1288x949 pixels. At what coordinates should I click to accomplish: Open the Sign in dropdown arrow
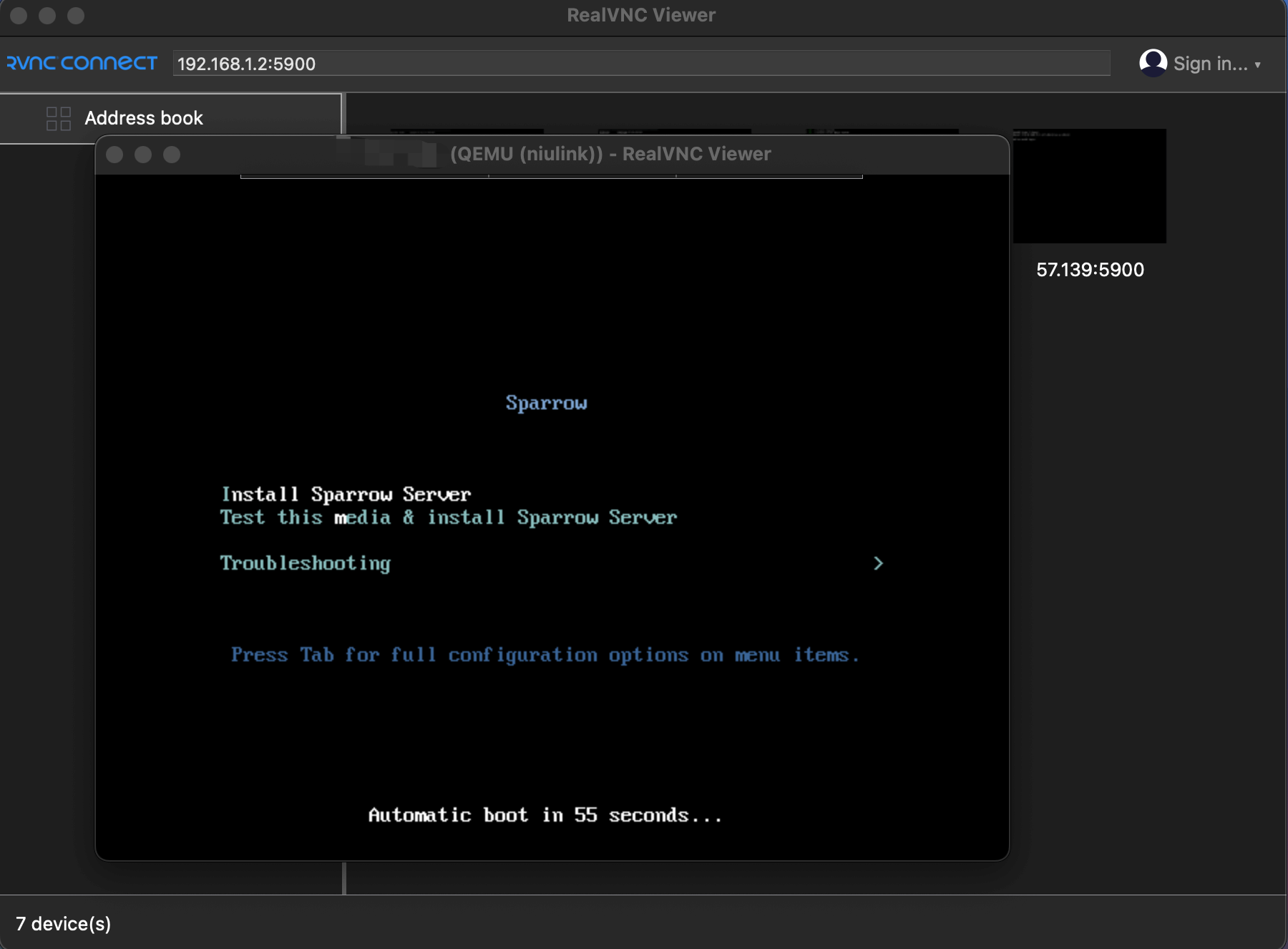coord(1257,65)
